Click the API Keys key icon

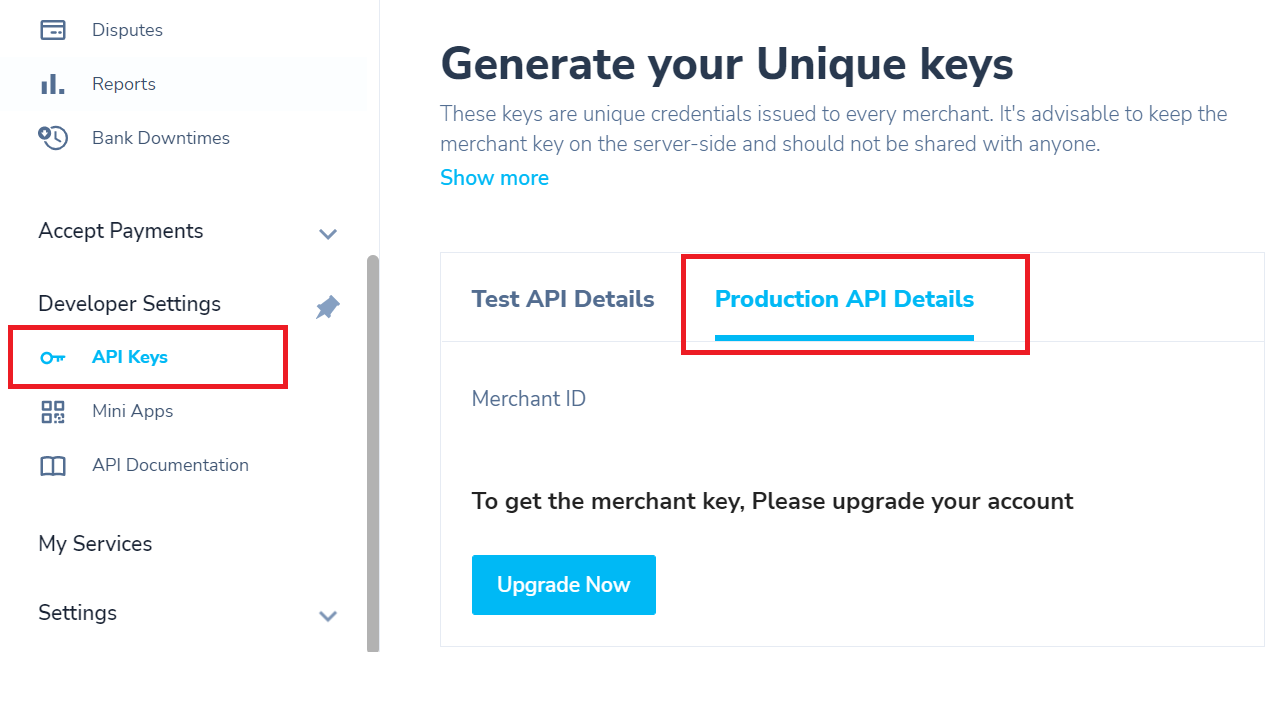pos(52,358)
